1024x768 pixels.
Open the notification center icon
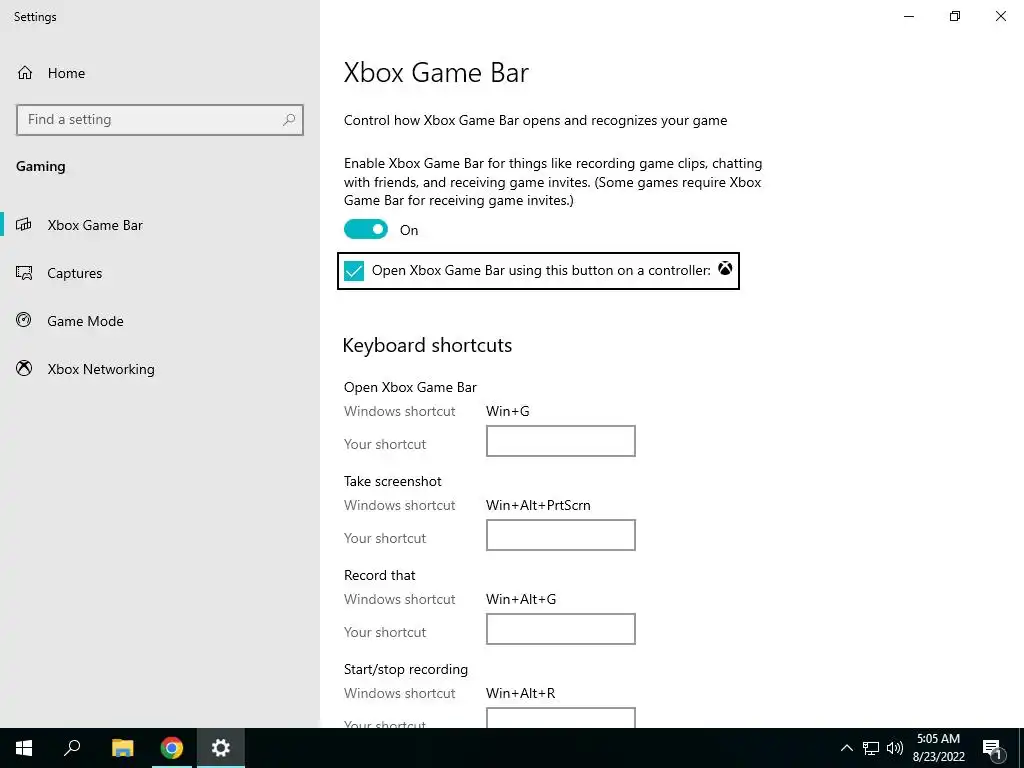coord(993,749)
